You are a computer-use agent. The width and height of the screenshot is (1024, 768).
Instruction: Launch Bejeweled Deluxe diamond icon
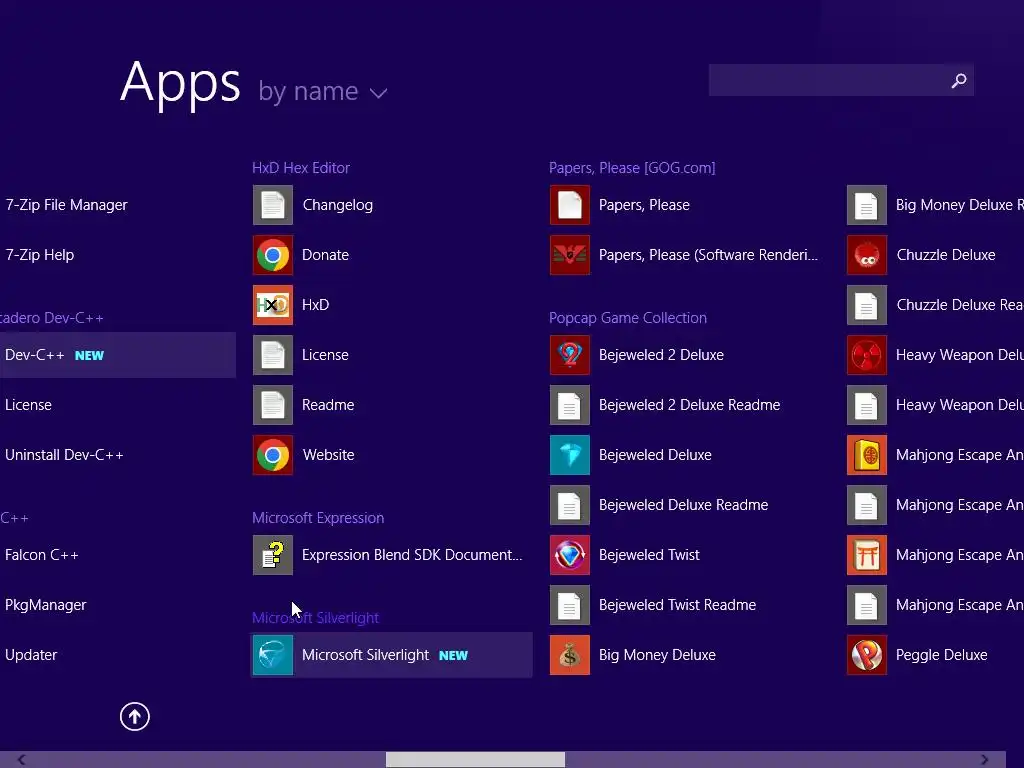569,455
